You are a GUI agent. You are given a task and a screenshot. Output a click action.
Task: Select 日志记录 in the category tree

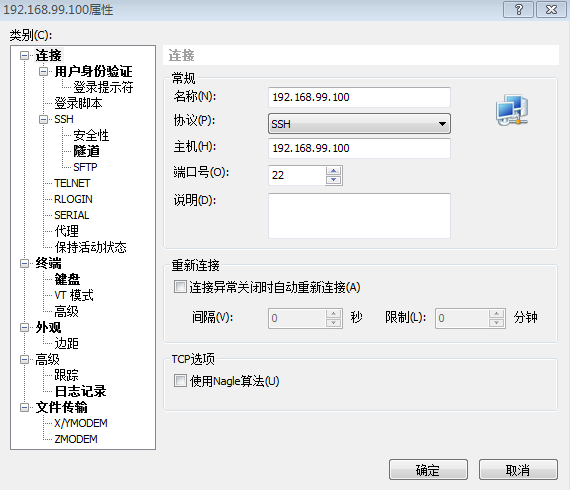[x=80, y=391]
